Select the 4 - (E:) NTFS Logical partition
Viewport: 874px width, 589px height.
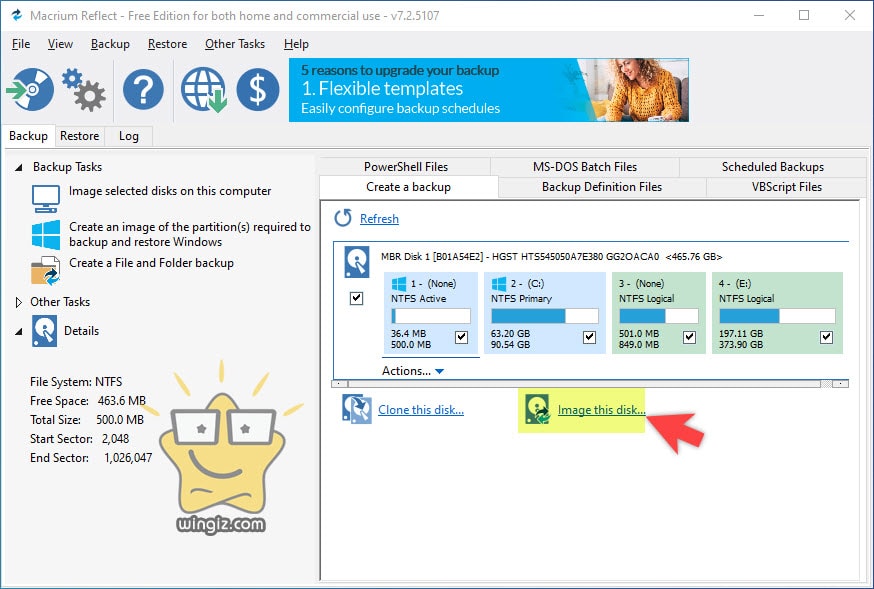click(x=777, y=313)
